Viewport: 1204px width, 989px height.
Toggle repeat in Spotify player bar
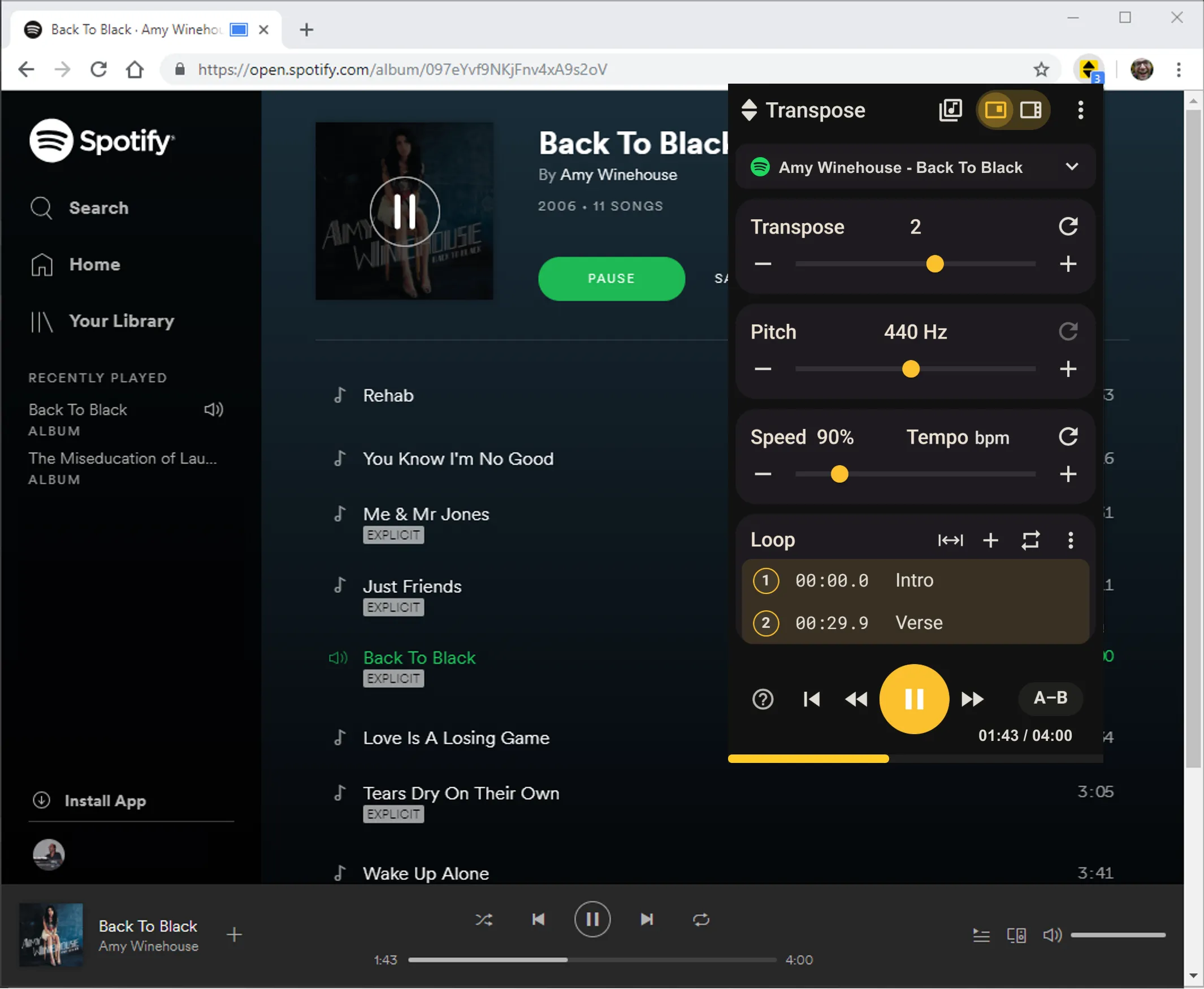[701, 919]
